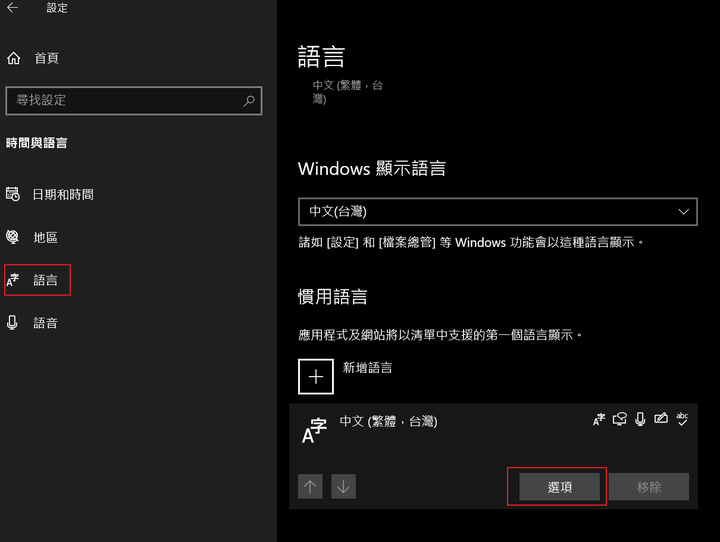Image resolution: width=720 pixels, height=542 pixels.
Task: Open the 首頁 home icon
Action: tap(13, 58)
